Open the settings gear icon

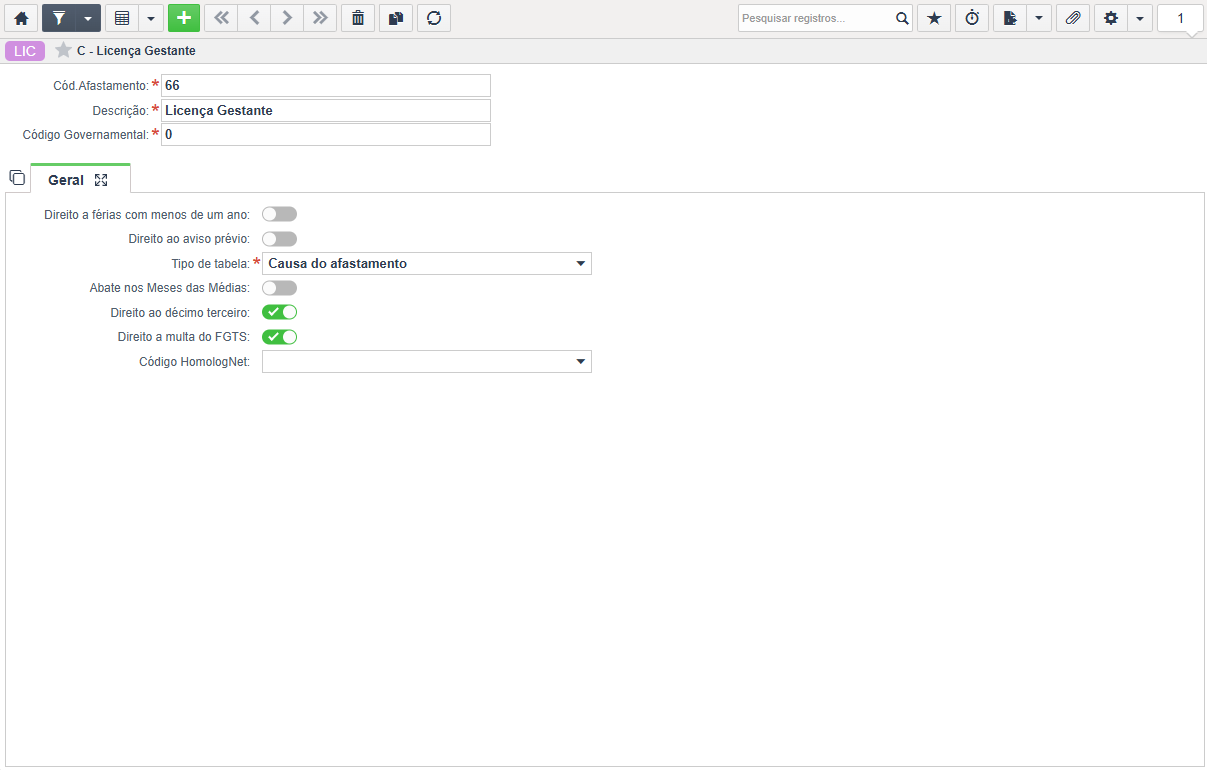point(1111,18)
